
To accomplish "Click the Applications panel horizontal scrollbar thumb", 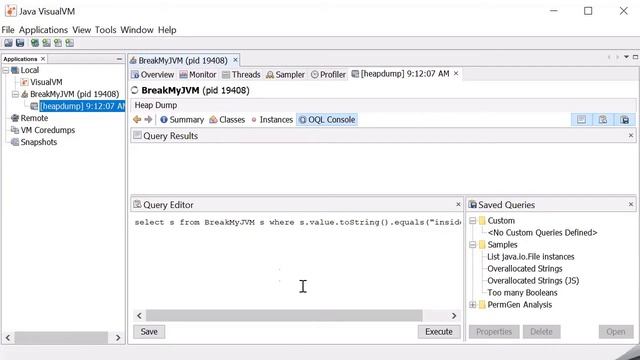I will (61, 338).
